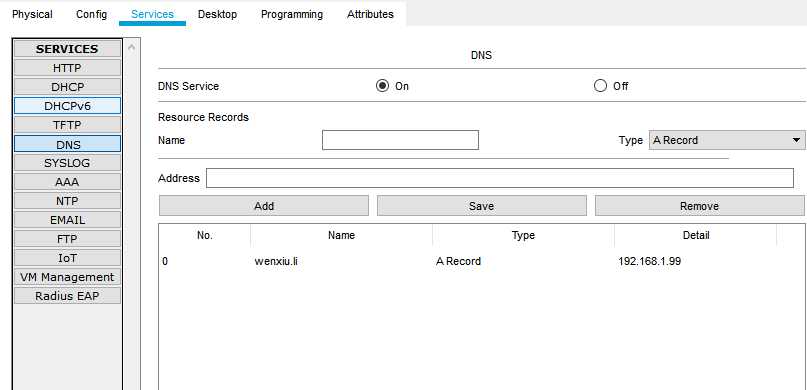Open the Radius EAP service

point(67,296)
